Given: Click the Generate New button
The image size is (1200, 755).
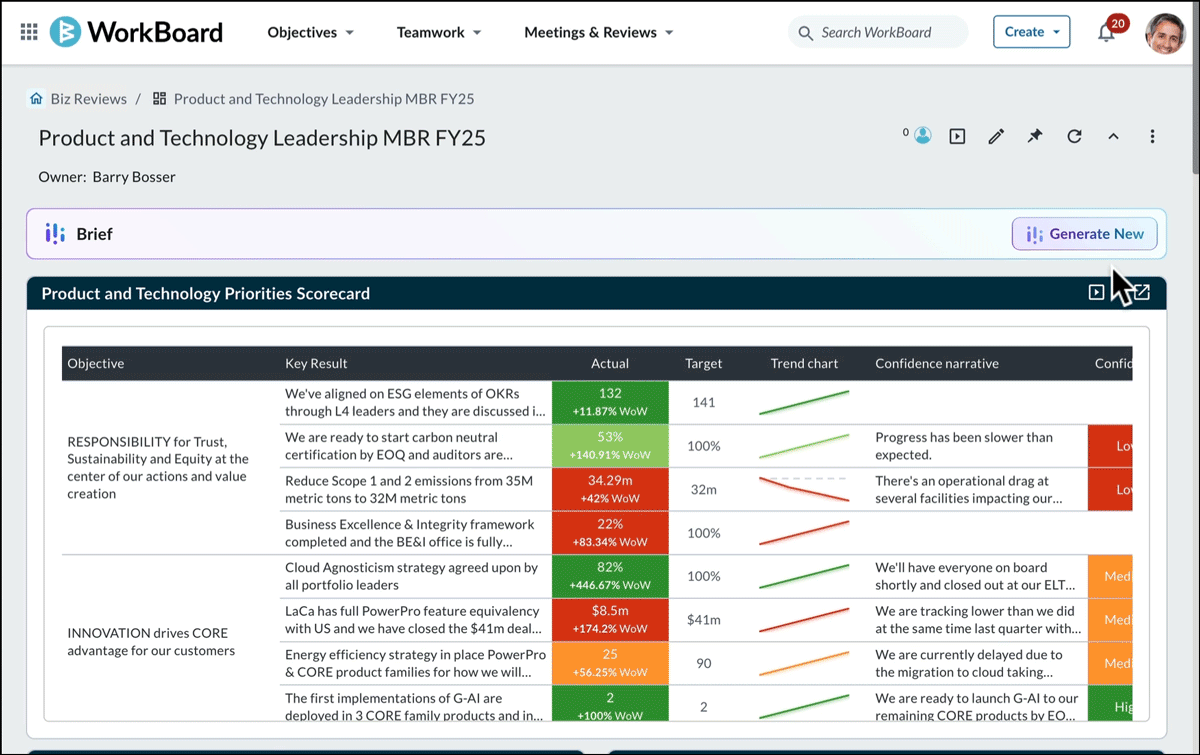Looking at the screenshot, I should [1085, 234].
